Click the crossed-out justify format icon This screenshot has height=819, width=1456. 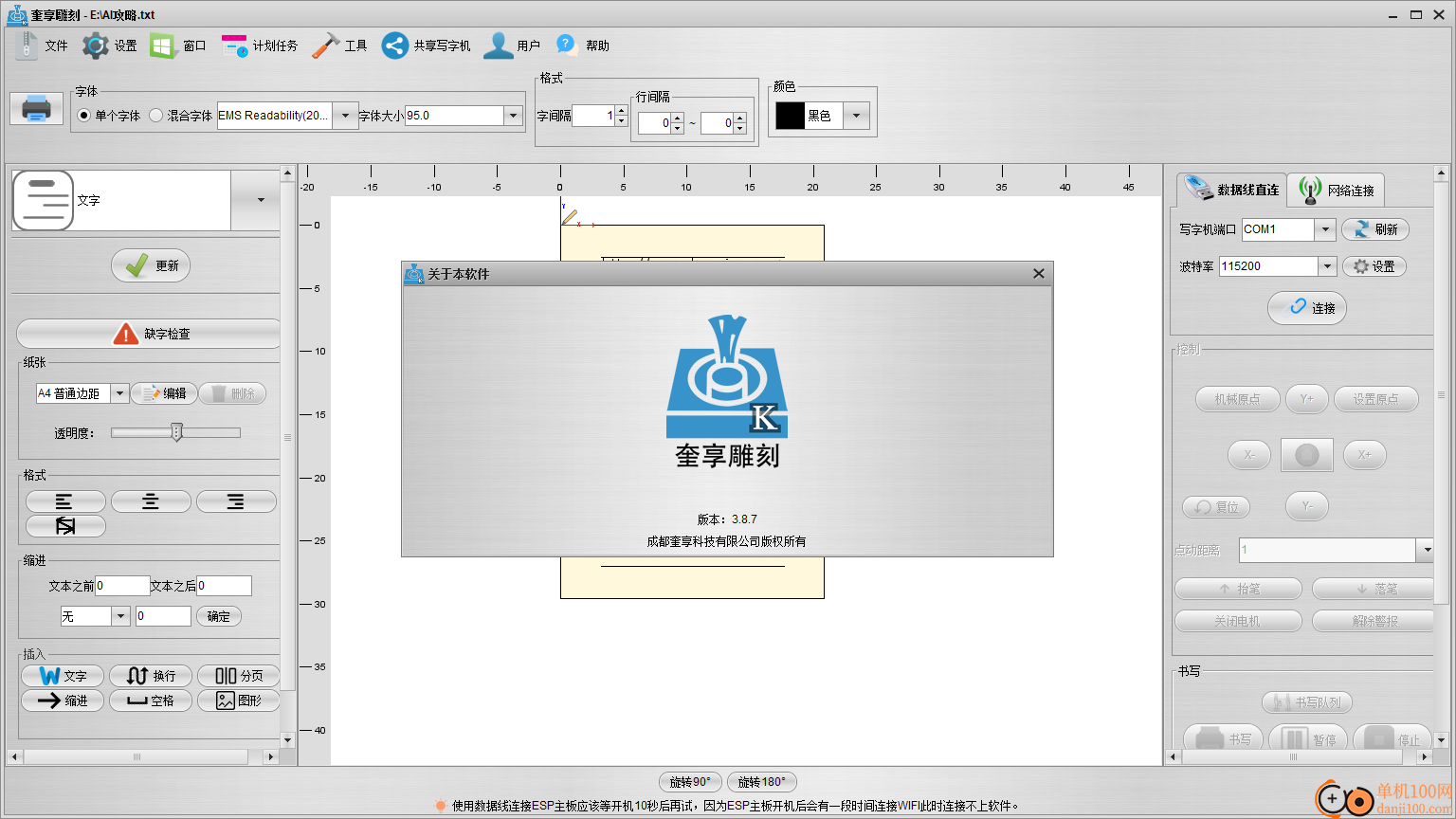tap(65, 526)
